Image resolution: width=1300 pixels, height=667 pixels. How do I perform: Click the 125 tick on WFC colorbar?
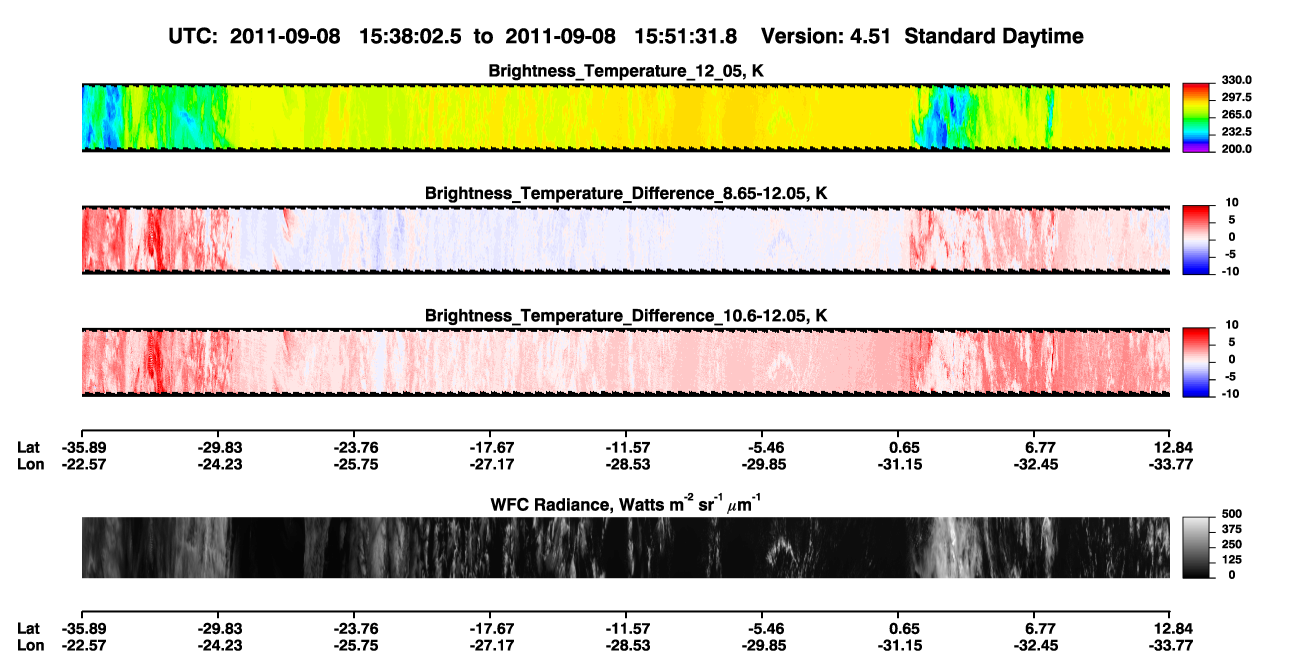1232,560
